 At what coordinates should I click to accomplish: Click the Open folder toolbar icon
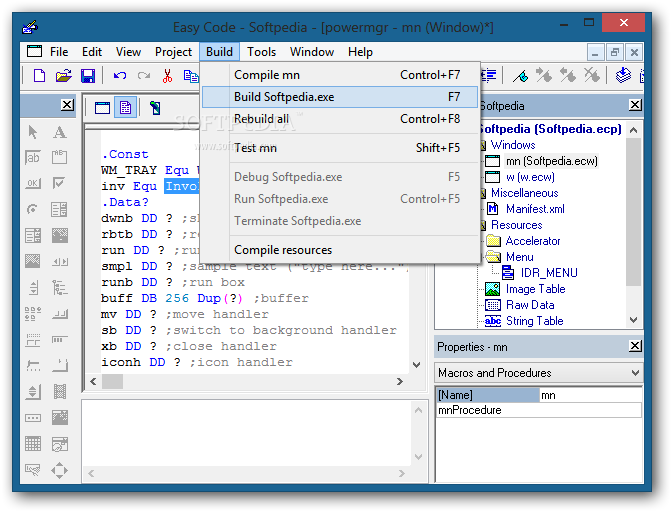63,76
